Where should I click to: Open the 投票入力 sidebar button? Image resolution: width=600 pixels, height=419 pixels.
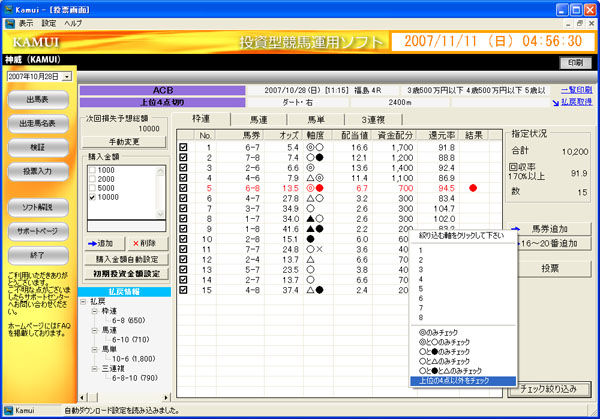point(40,171)
